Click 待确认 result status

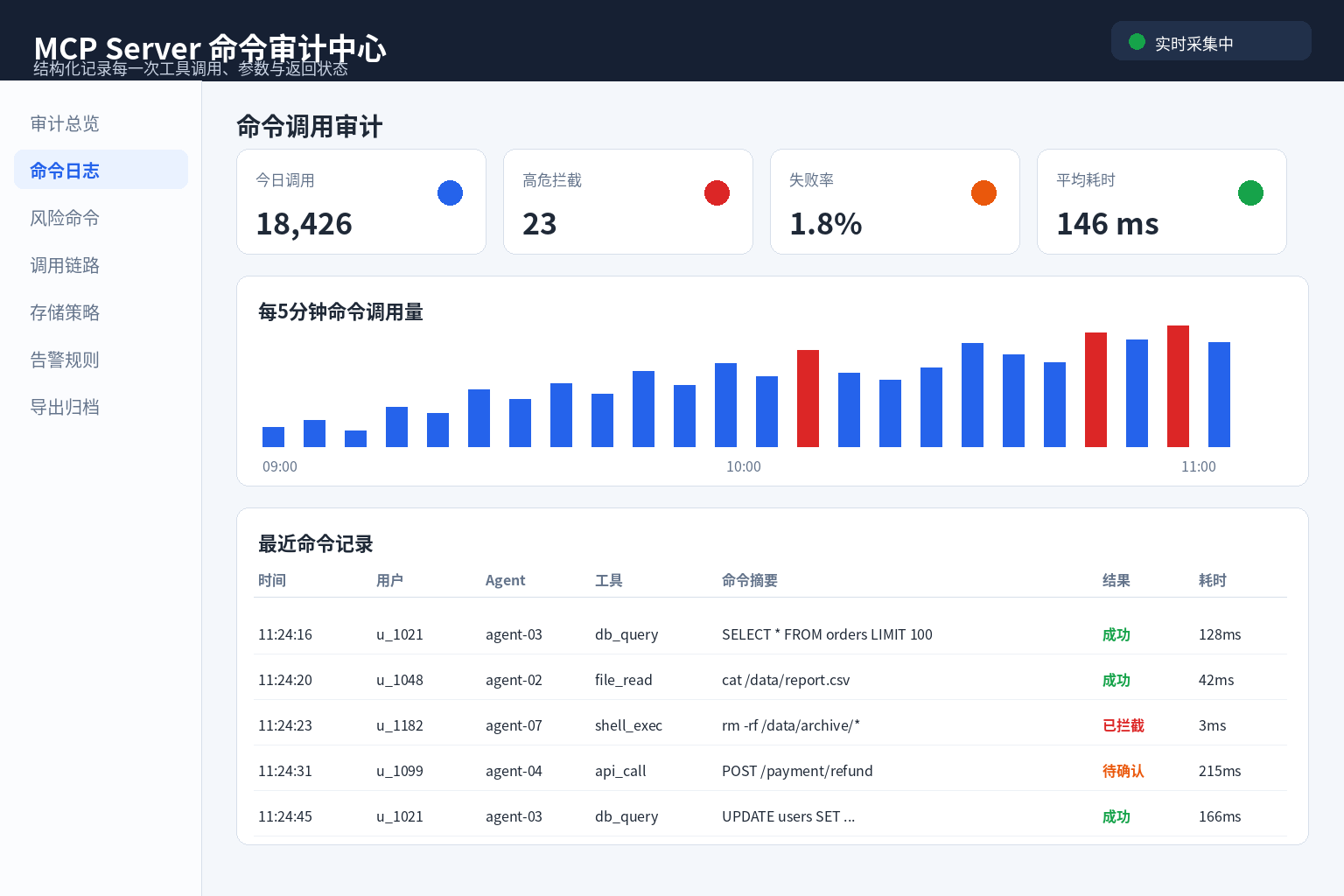coord(1123,771)
